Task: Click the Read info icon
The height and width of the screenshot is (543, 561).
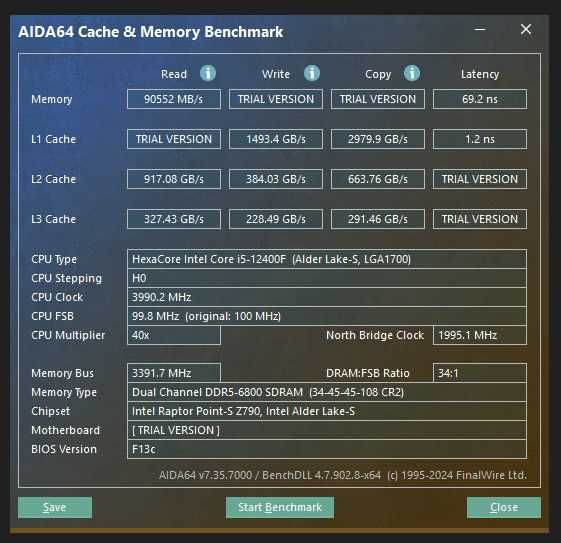Action: (x=208, y=73)
